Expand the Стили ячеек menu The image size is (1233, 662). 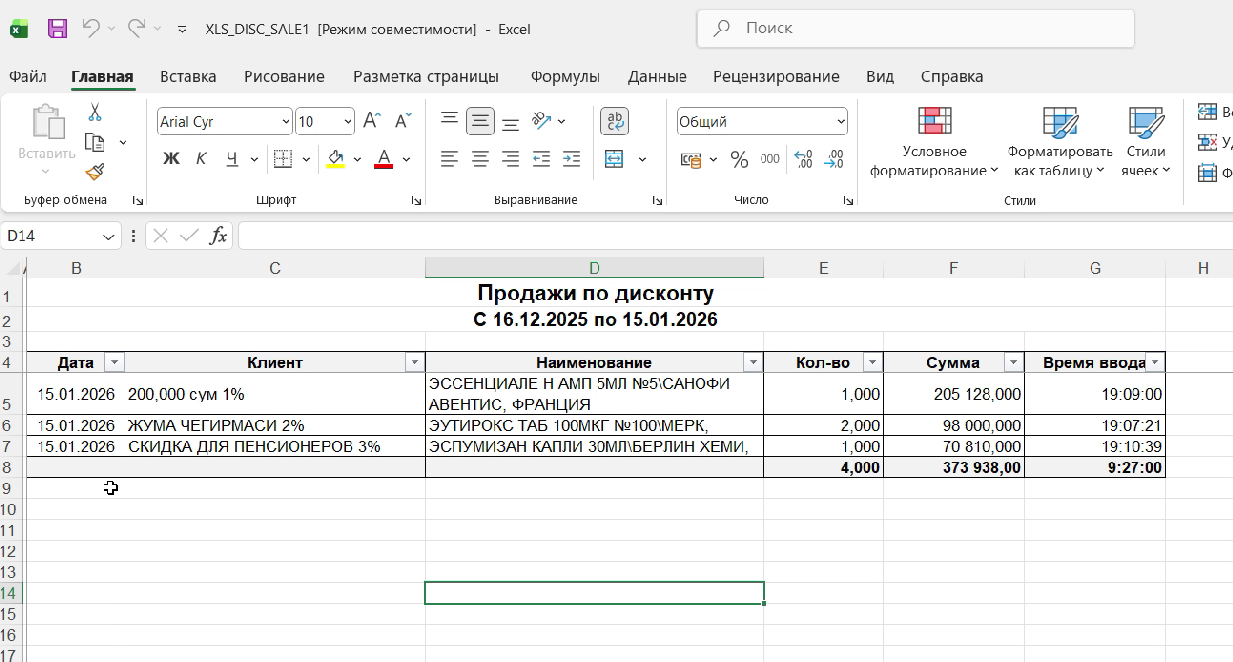coord(1145,142)
